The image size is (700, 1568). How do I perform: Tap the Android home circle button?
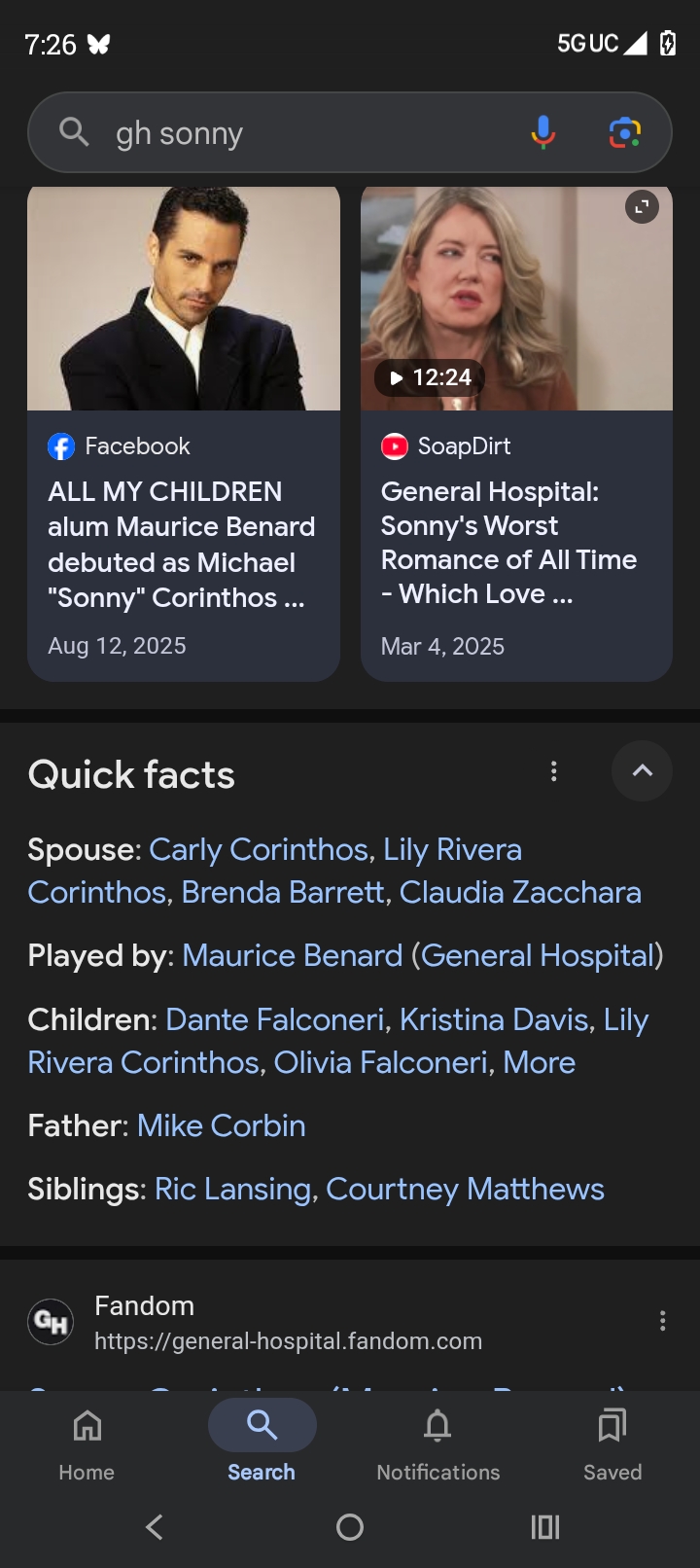[350, 1527]
